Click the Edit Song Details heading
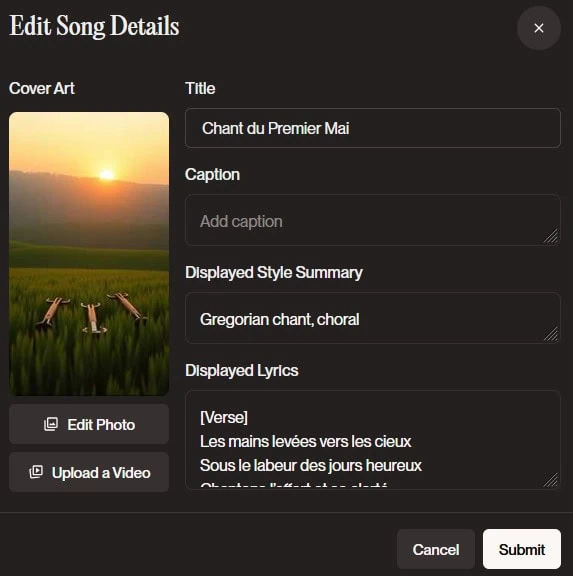This screenshot has height=576, width=573. coord(94,26)
